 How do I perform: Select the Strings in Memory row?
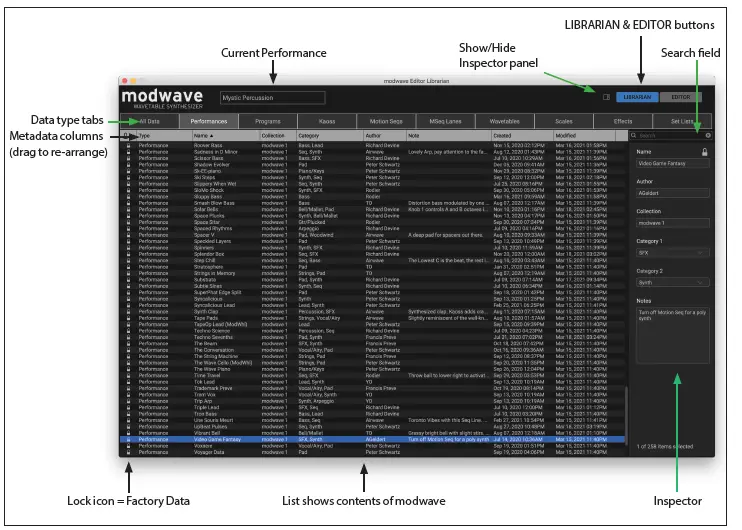(372, 273)
